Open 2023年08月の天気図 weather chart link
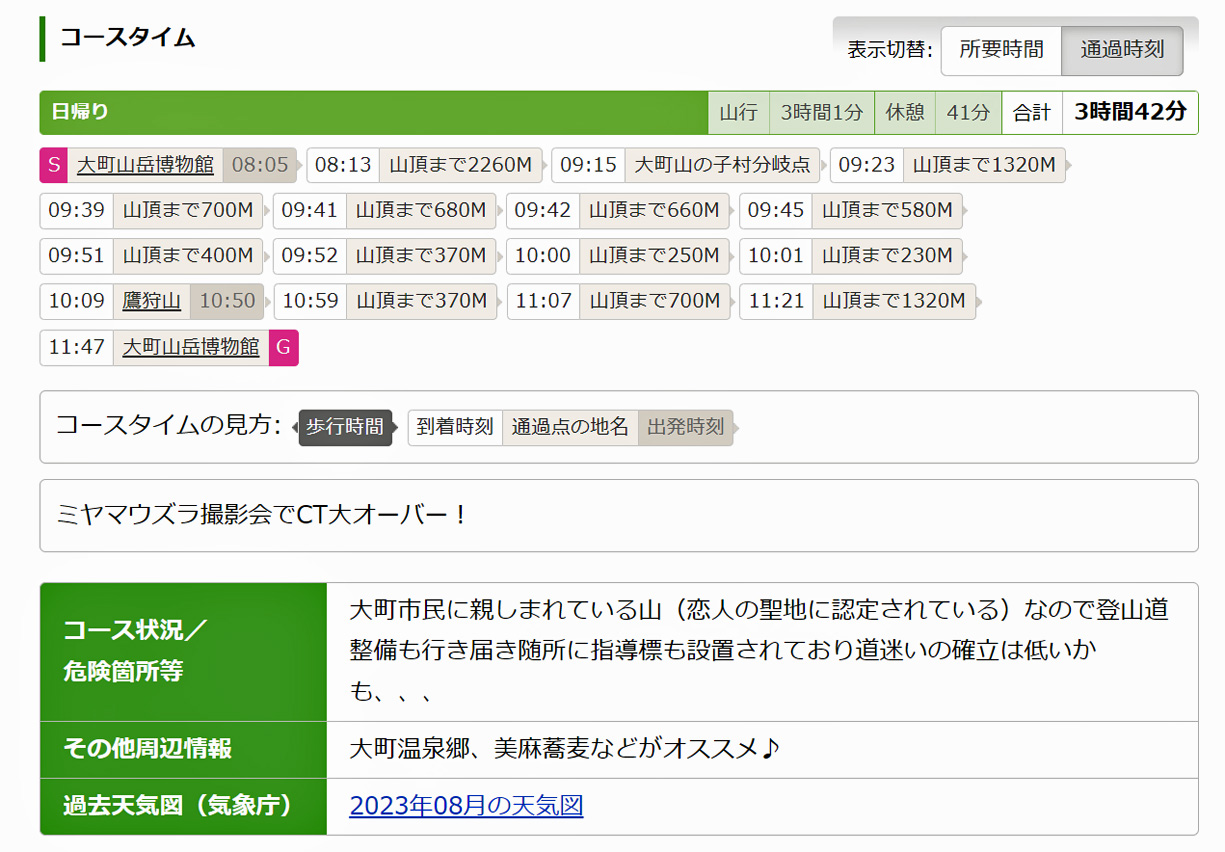This screenshot has width=1225, height=852. [466, 805]
